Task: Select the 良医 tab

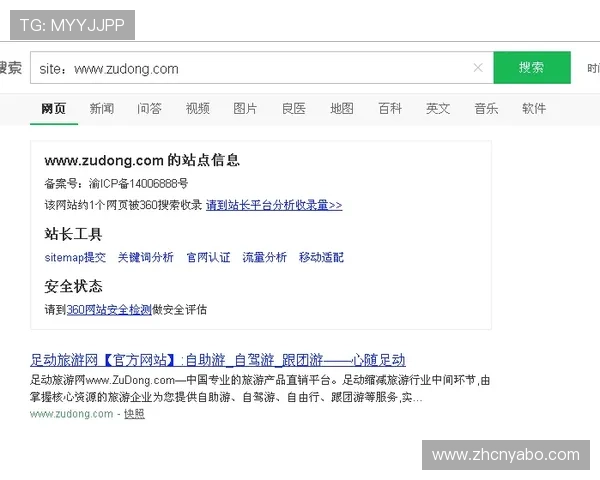Action: pyautogui.click(x=294, y=109)
